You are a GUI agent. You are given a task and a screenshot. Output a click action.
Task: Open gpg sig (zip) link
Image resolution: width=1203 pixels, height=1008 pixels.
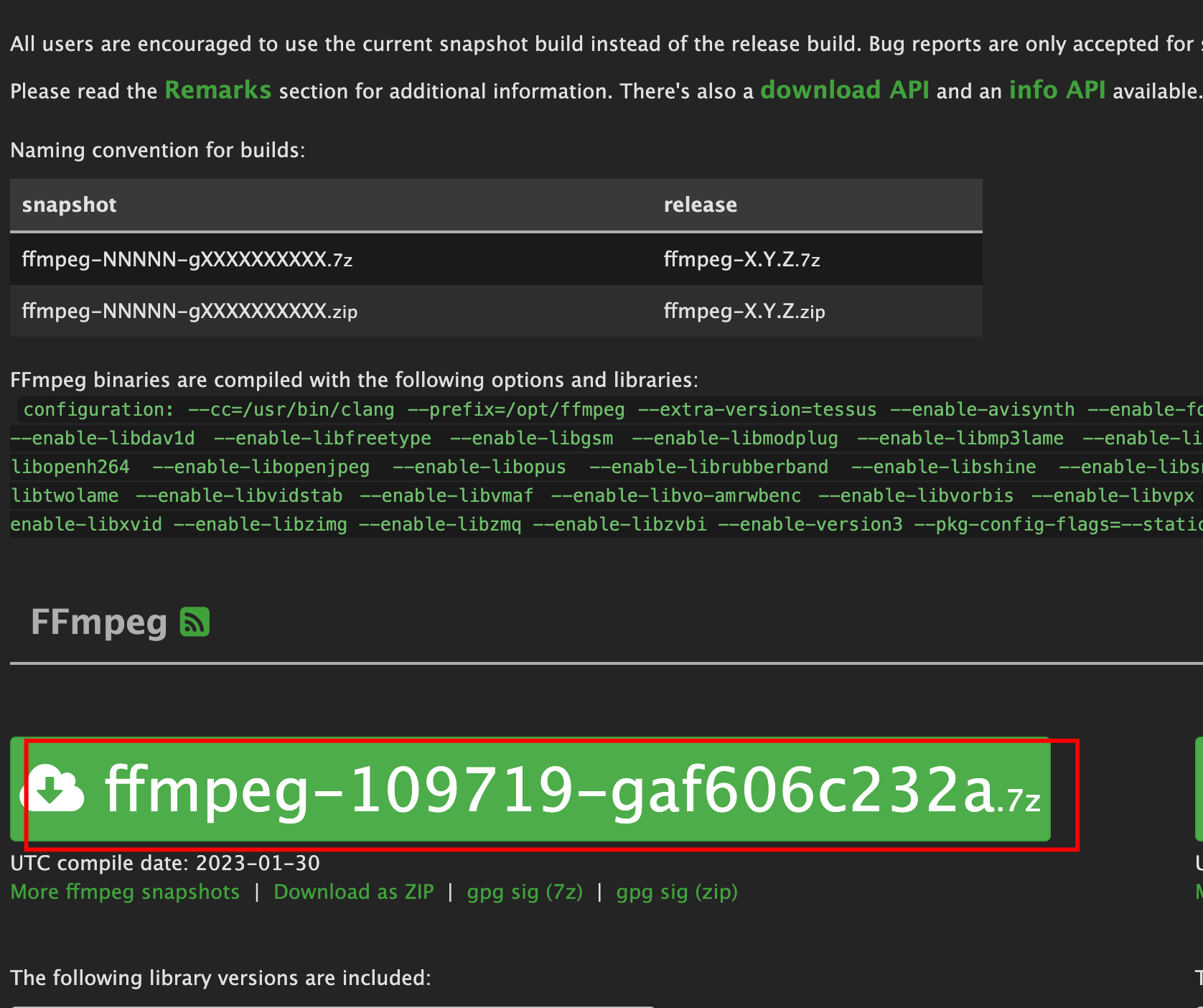coord(677,892)
